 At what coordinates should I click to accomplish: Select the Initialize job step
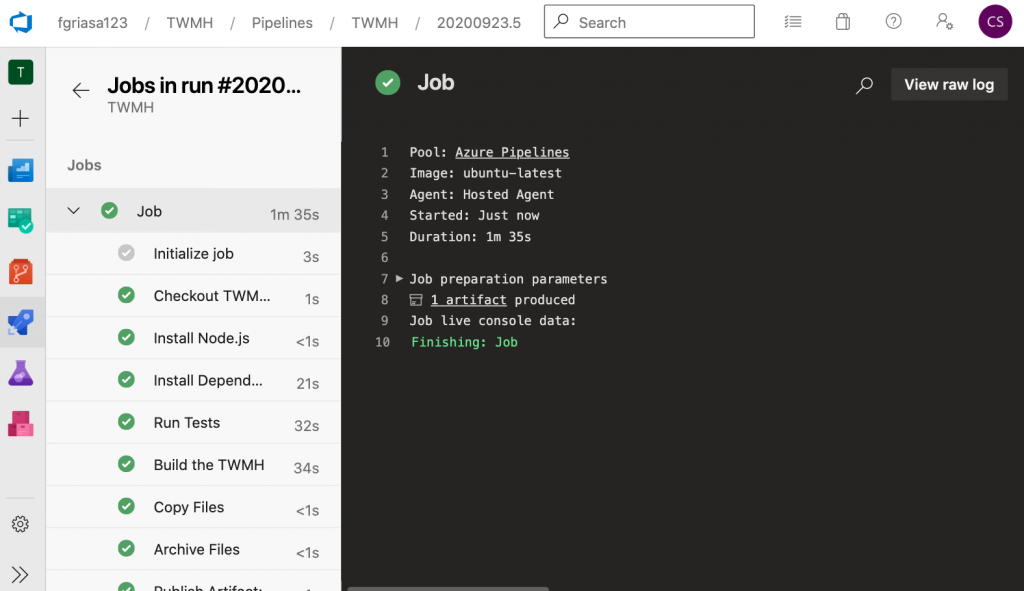pyautogui.click(x=193, y=253)
